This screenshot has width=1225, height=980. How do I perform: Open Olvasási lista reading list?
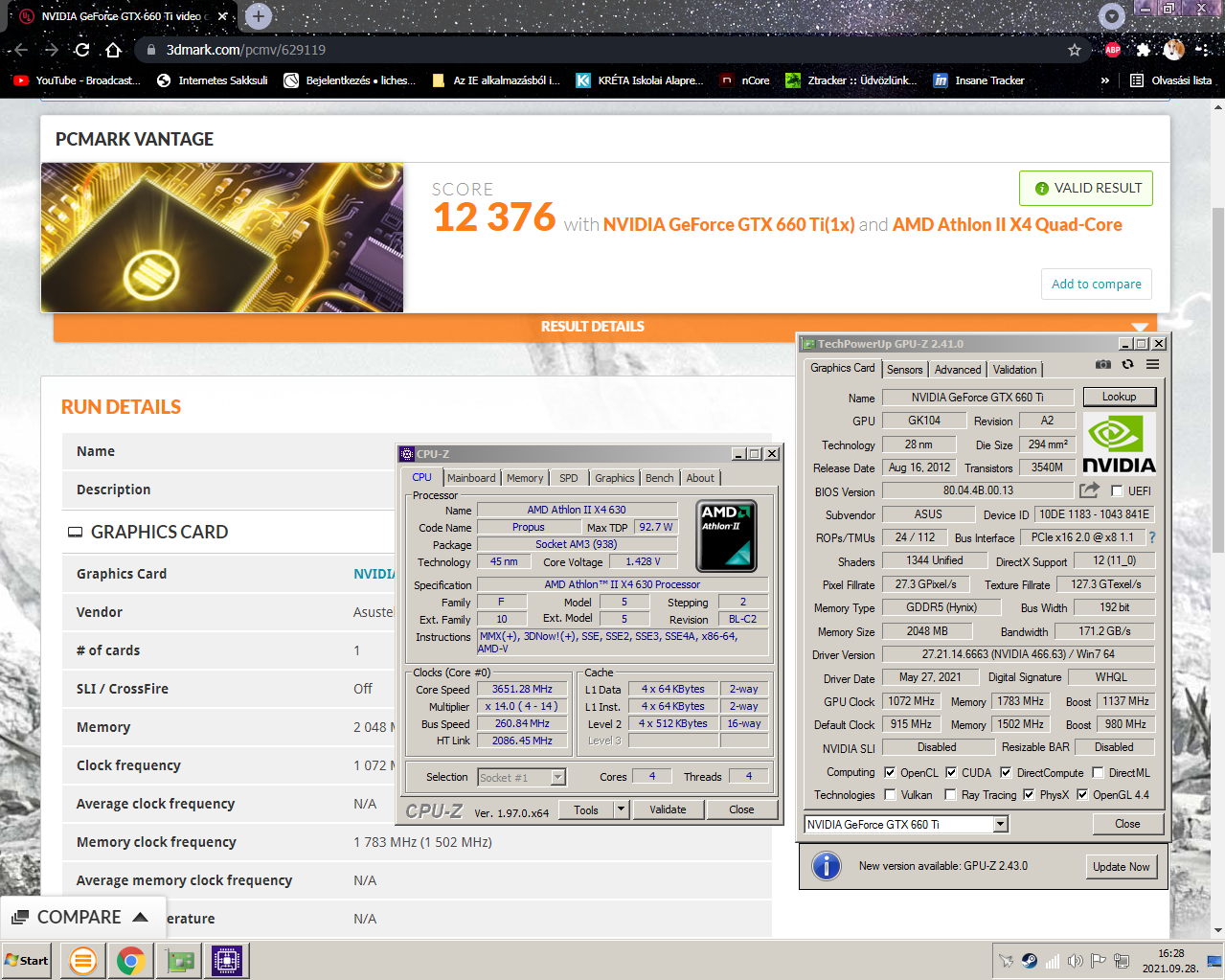point(1170,80)
